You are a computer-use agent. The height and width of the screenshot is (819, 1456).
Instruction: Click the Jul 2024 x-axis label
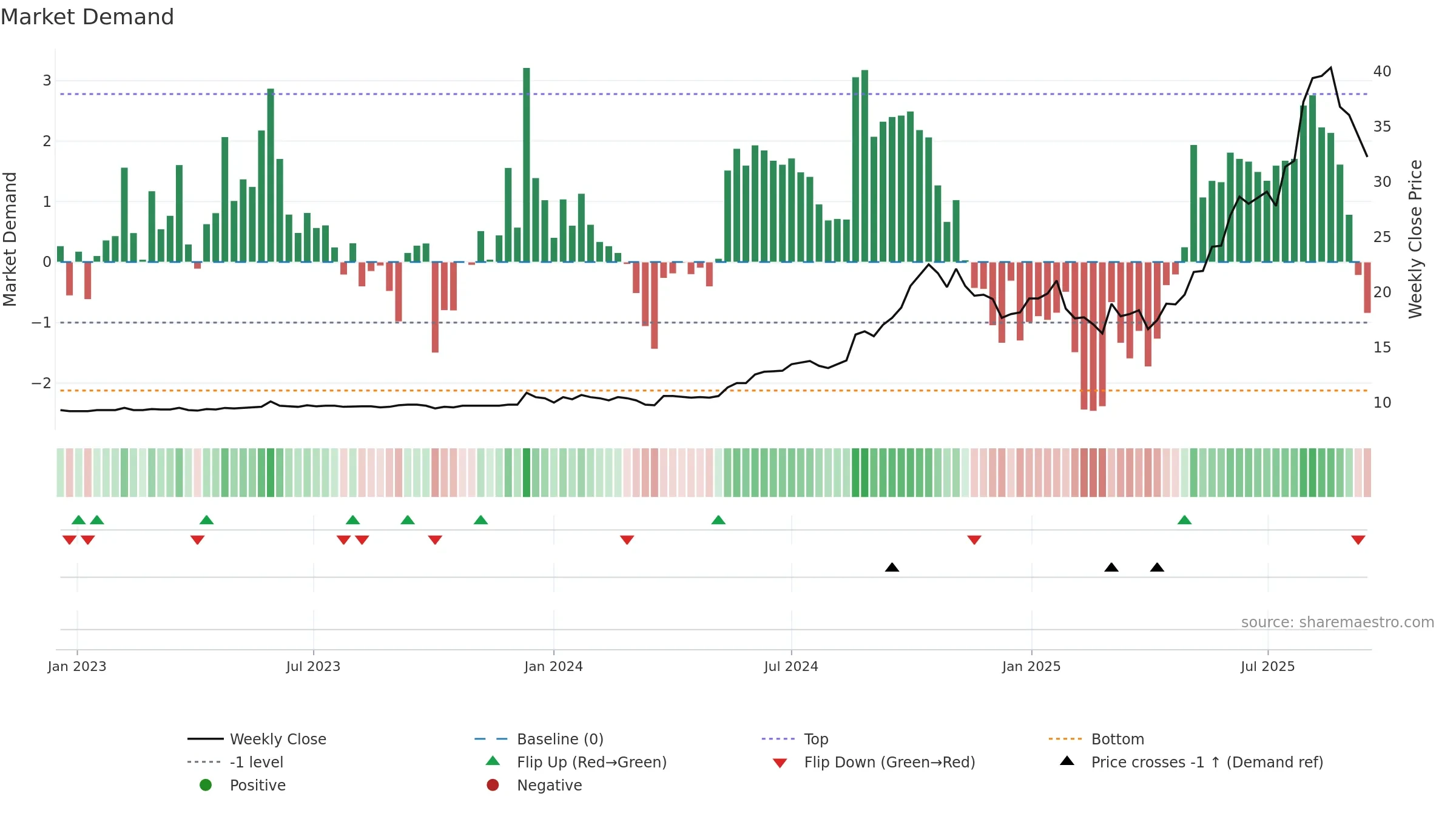click(791, 666)
